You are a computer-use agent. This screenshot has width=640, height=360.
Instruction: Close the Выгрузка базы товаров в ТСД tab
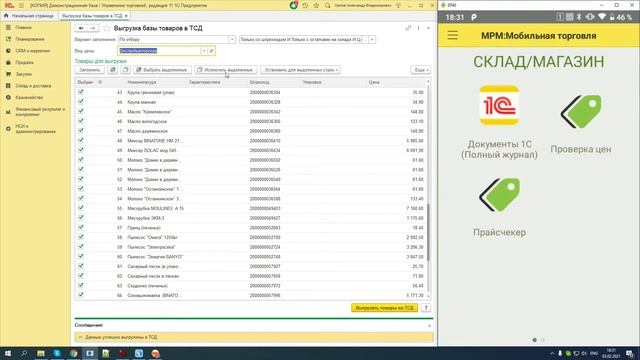(126, 16)
